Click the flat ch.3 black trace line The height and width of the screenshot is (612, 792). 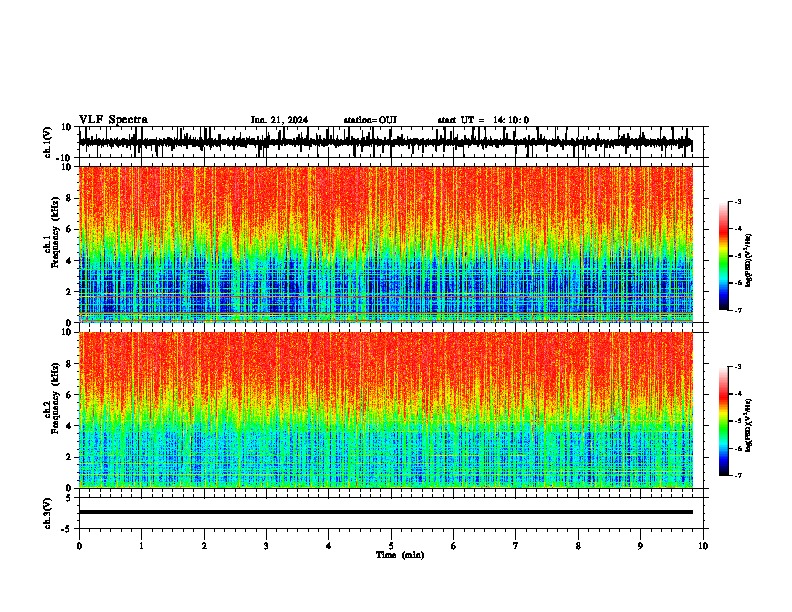pyautogui.click(x=385, y=512)
